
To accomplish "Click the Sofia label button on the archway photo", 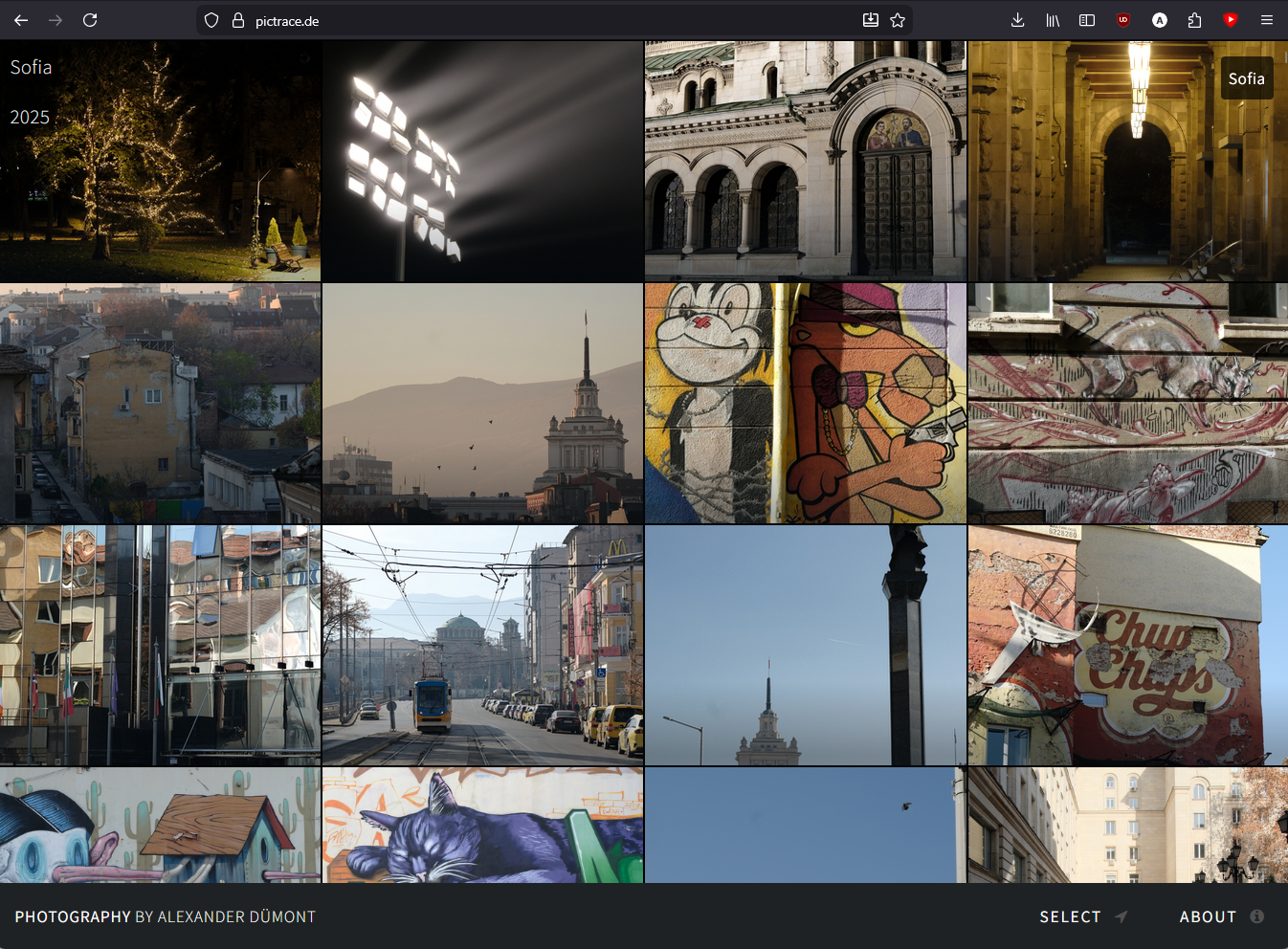I will point(1246,78).
